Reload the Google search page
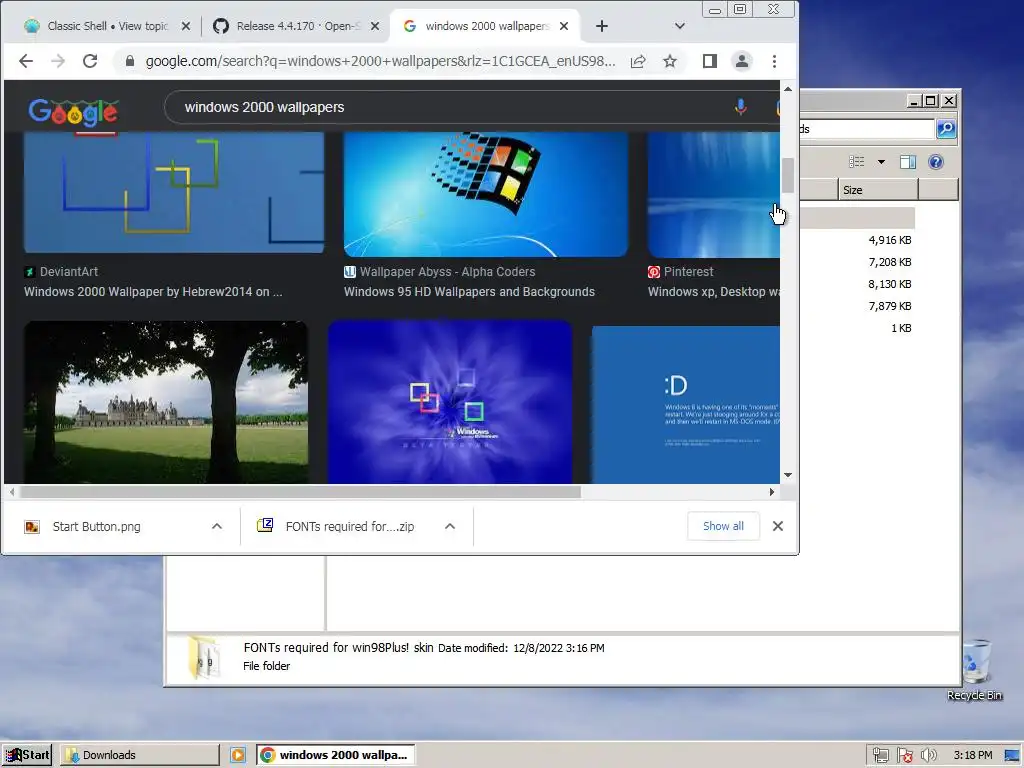The image size is (1024, 768). [90, 61]
